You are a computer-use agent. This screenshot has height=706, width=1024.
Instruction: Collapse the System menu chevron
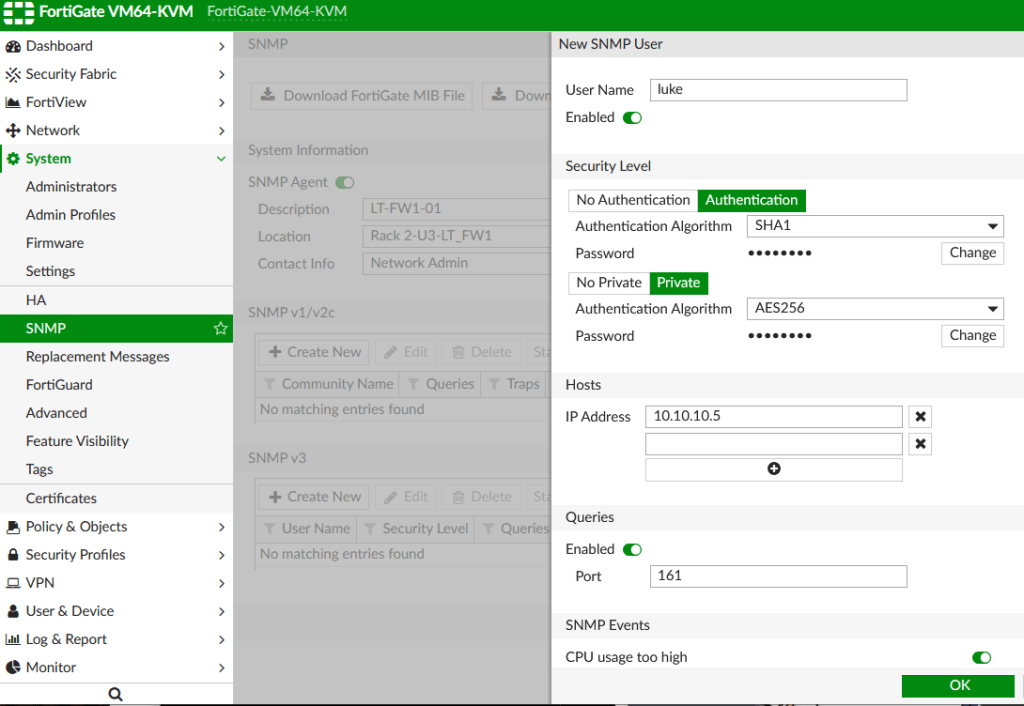pos(221,159)
